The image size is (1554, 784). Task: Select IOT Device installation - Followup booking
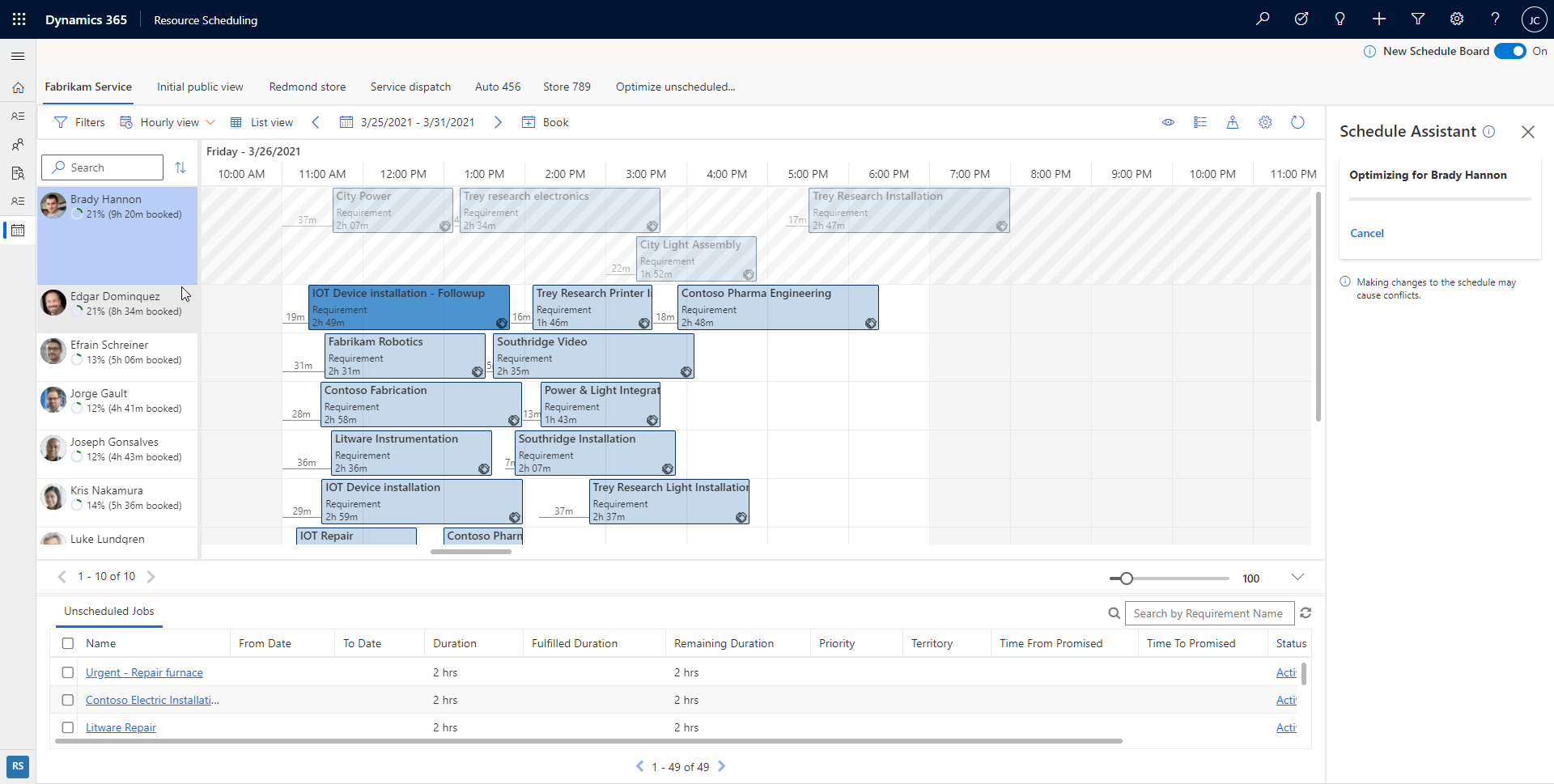409,307
